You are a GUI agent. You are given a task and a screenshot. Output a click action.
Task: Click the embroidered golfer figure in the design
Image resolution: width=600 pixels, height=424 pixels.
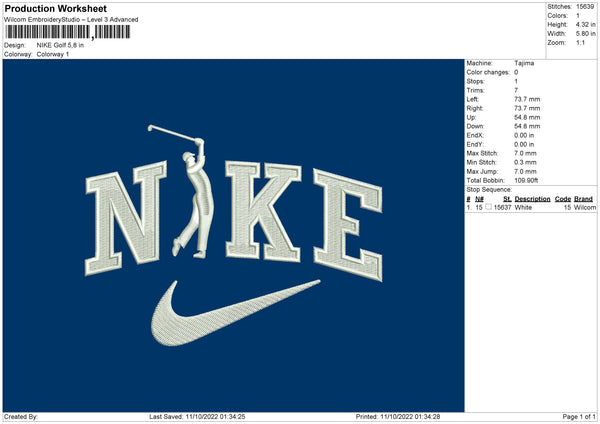click(181, 191)
